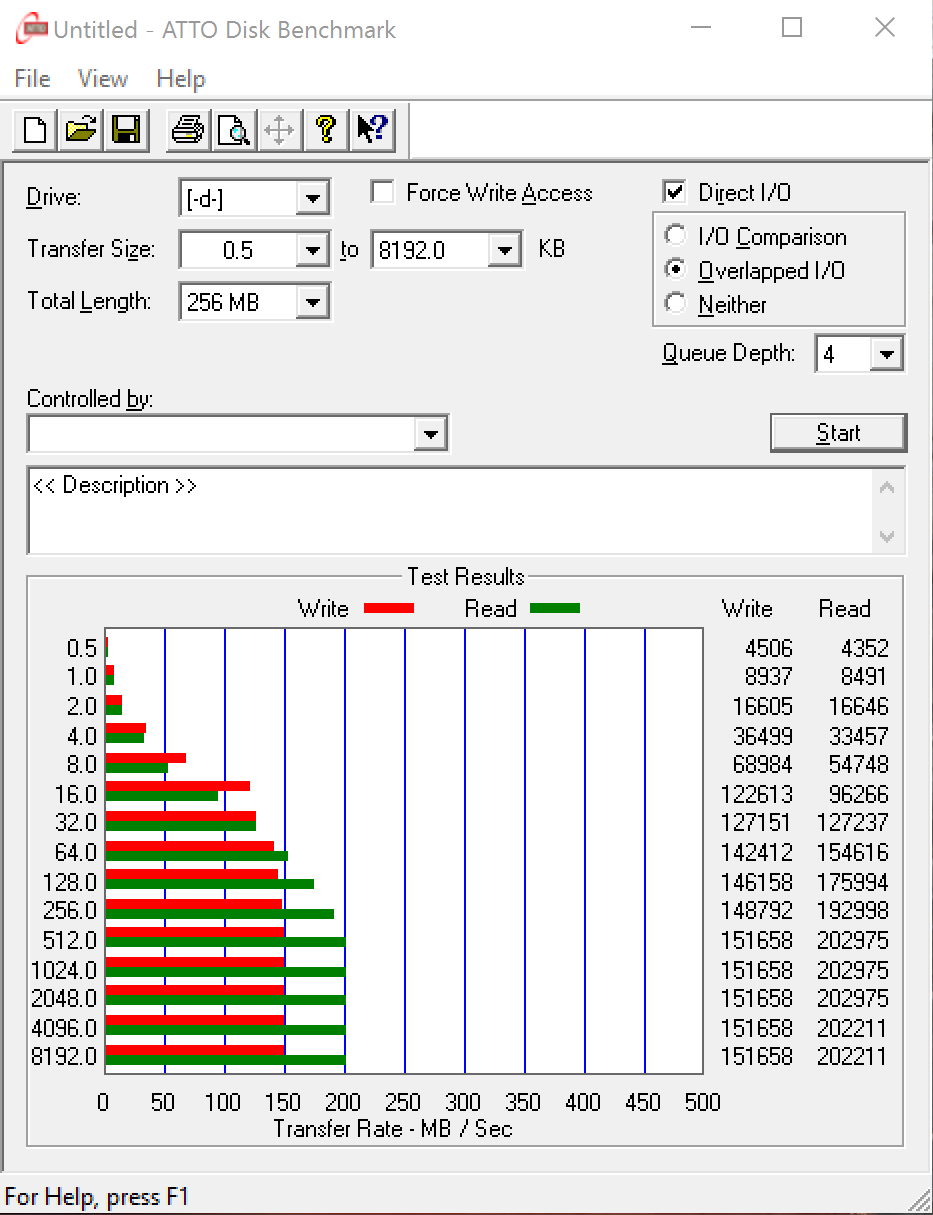The height and width of the screenshot is (1215, 933).
Task: Open the minimum Transfer Size 0.5 dropdown
Action: coord(313,250)
